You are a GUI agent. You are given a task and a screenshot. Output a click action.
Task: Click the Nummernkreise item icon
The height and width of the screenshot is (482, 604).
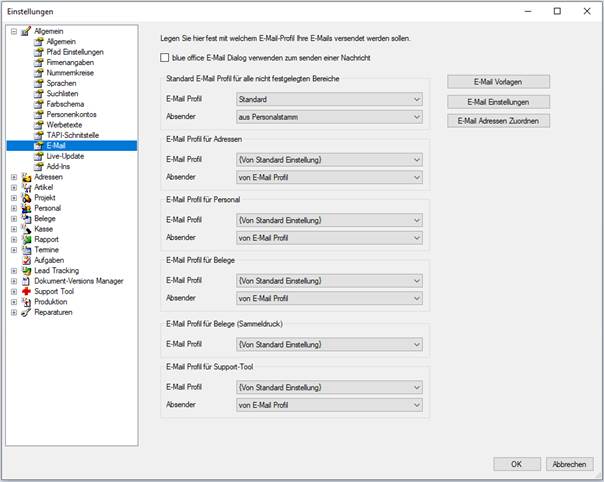click(39, 73)
